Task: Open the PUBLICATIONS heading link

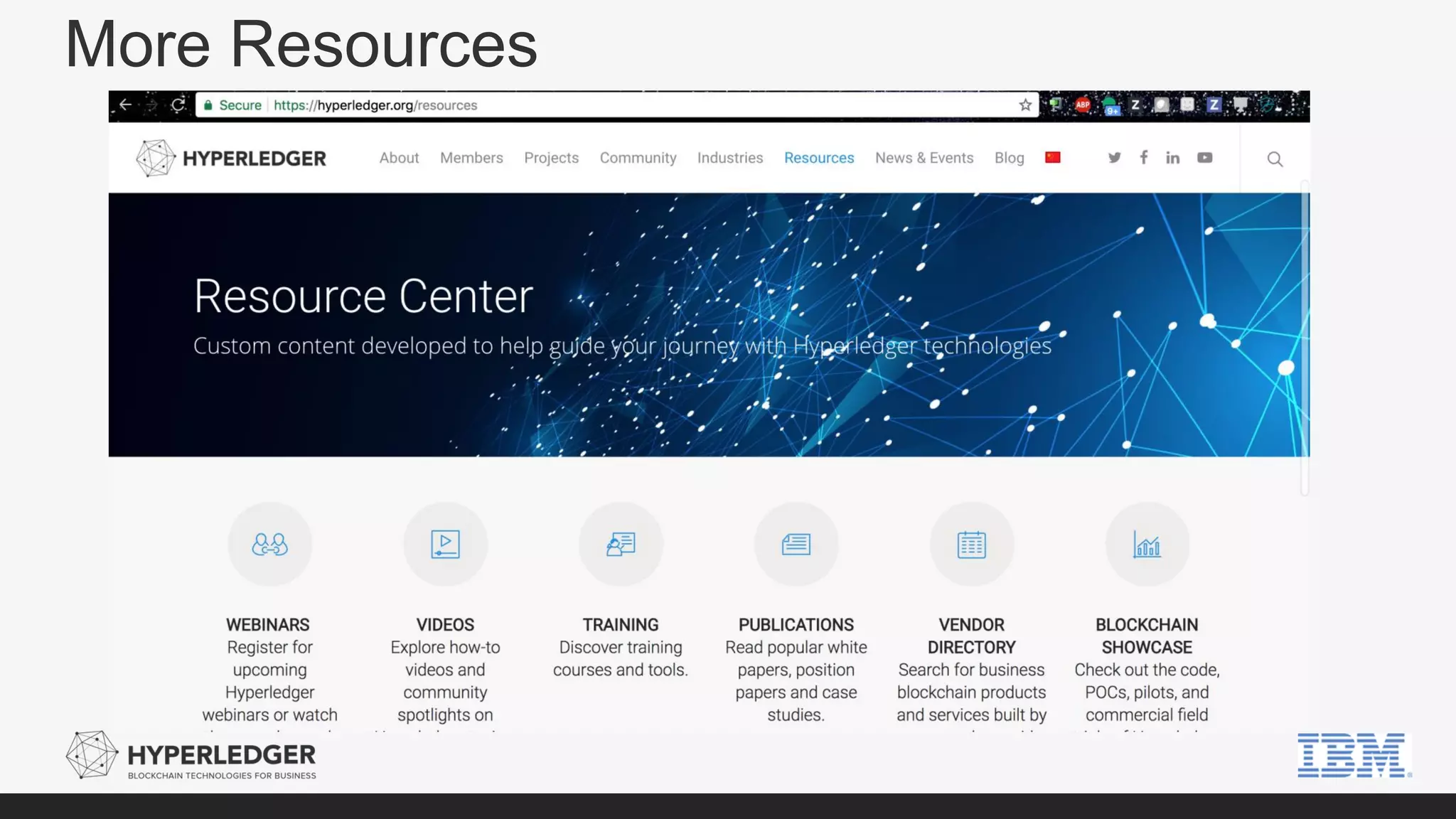Action: (796, 625)
